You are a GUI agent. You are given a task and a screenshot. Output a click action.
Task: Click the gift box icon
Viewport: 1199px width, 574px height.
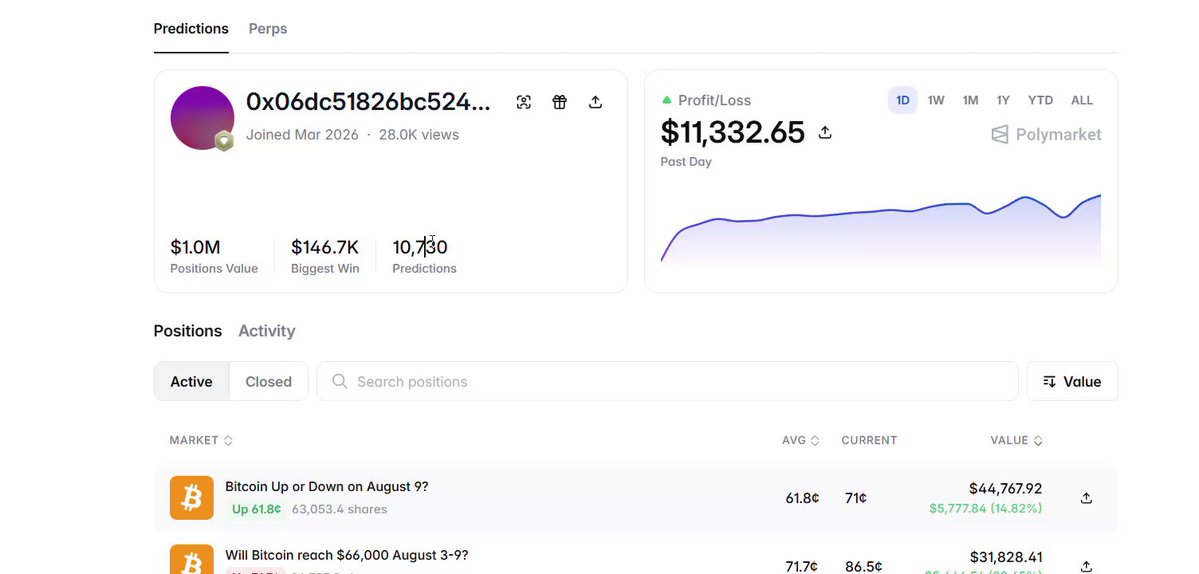560,102
